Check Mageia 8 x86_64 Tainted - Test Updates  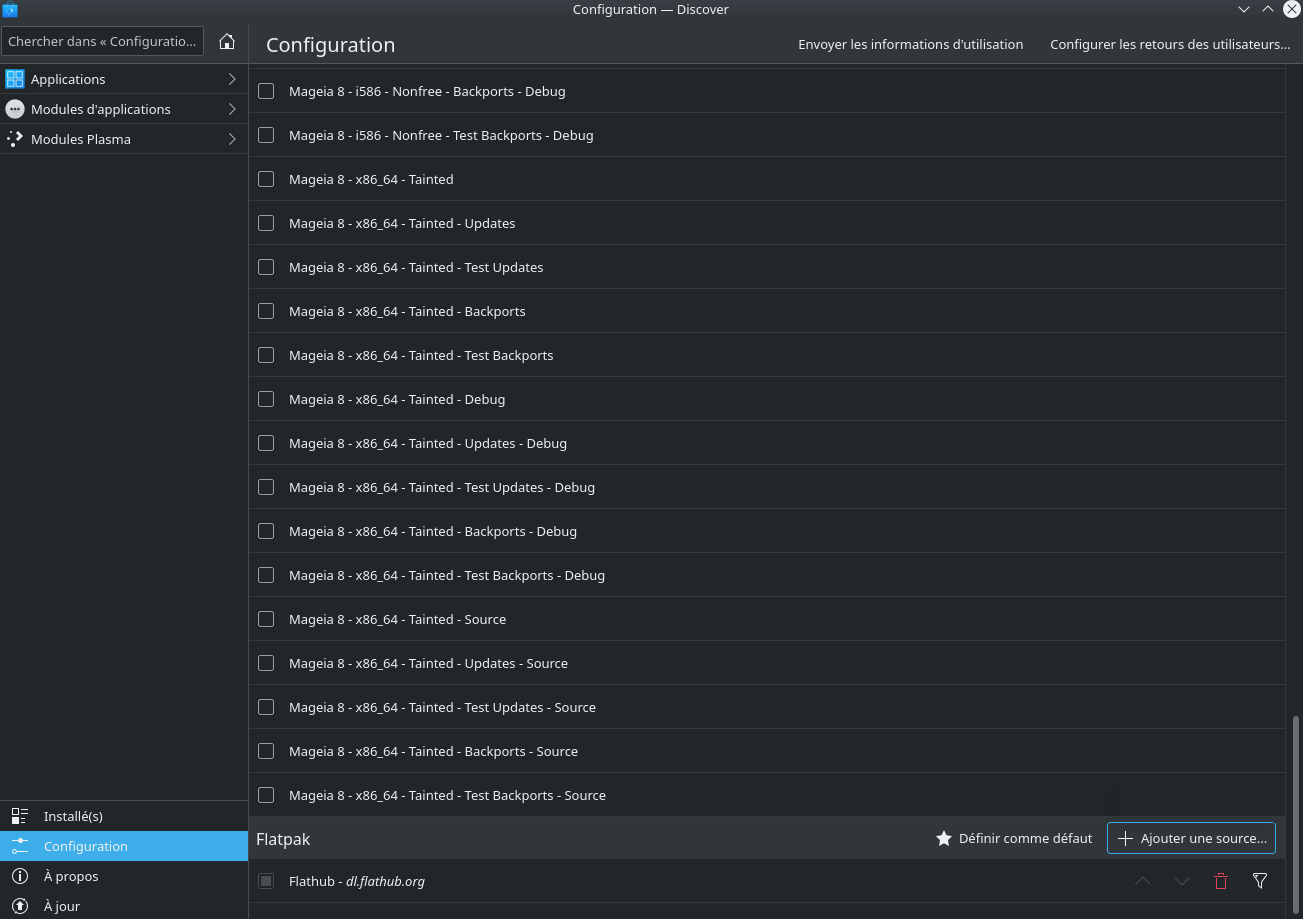coord(266,267)
